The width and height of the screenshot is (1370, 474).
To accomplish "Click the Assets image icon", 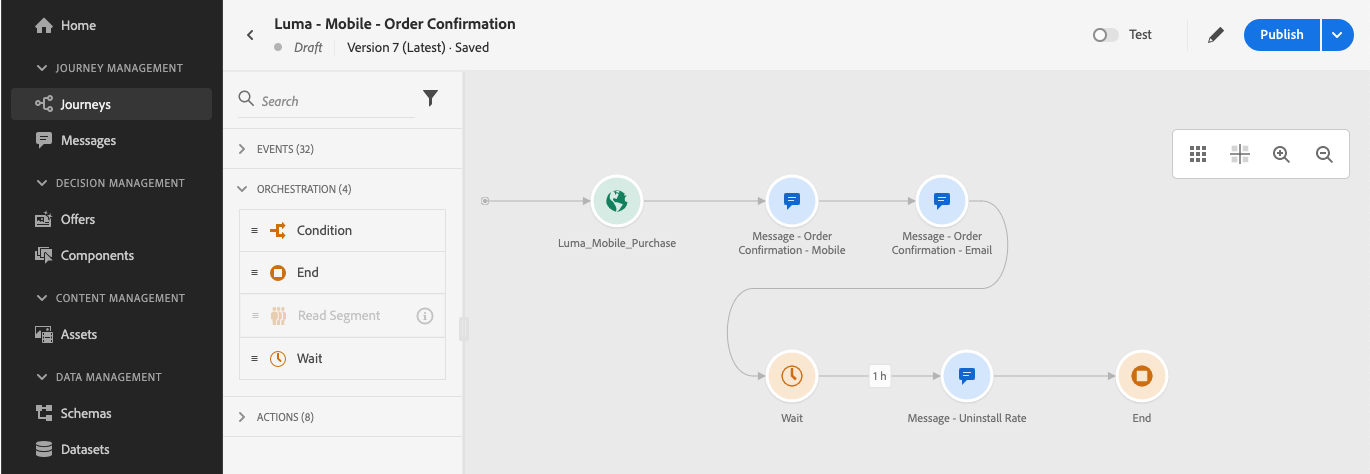I will coord(43,334).
